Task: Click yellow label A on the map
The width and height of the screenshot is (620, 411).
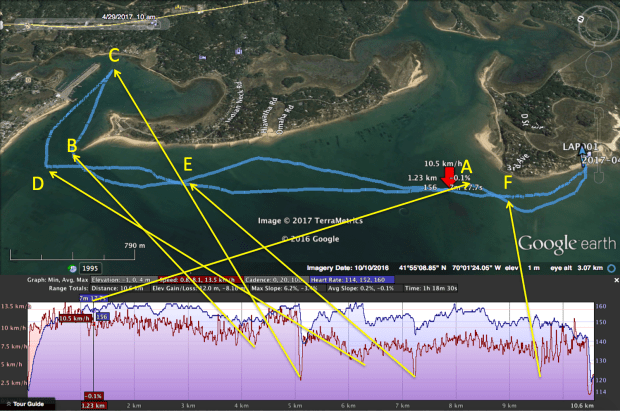Action: tap(465, 168)
